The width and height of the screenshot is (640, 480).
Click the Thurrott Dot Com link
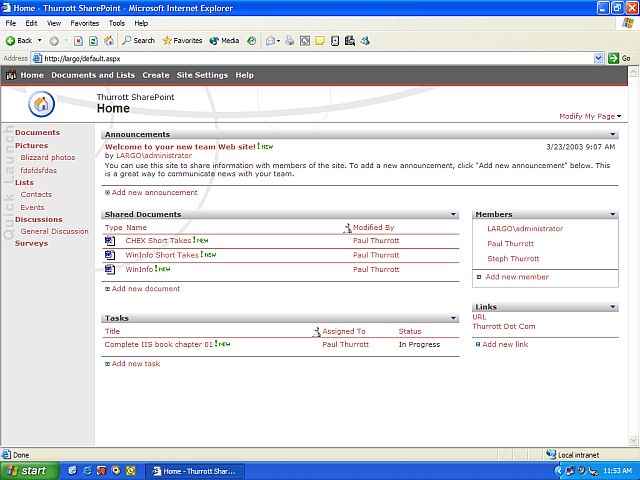tap(504, 326)
